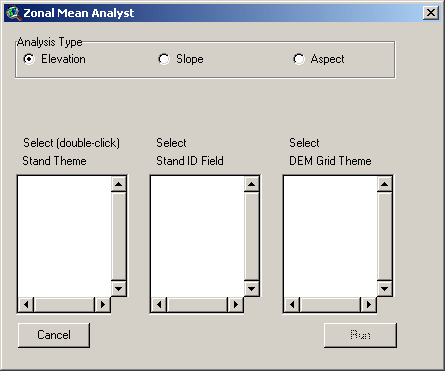The width and height of the screenshot is (445, 371).
Task: Select the Elevation analysis type
Action: tap(29, 59)
